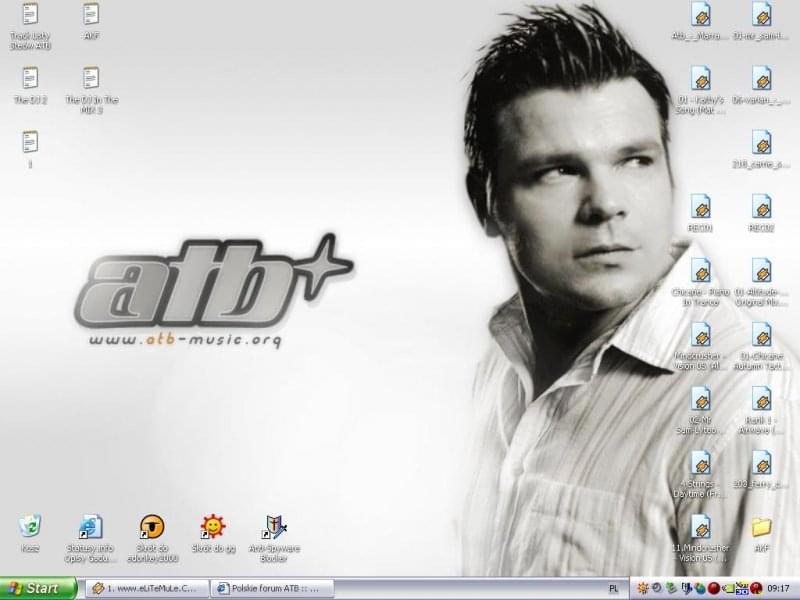Select the Chicane In Trance media file

(701, 283)
